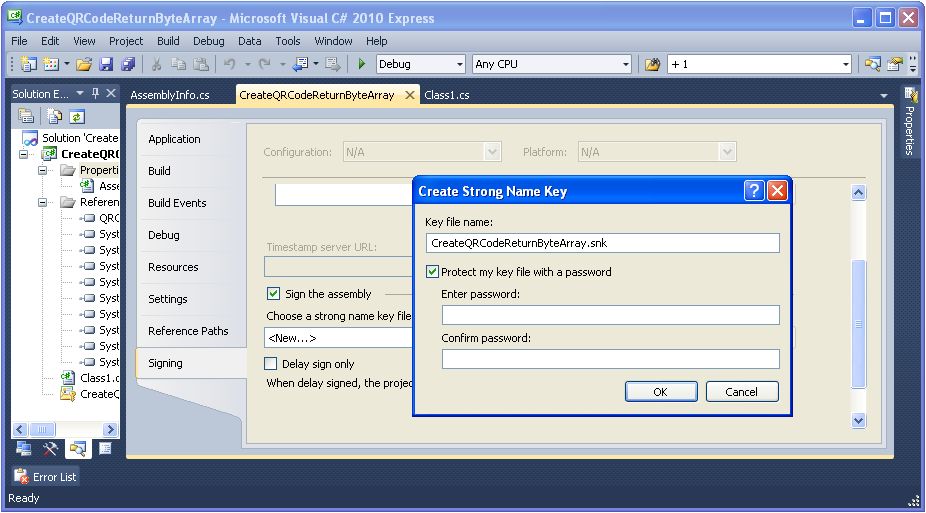Switch to the AssemblyInfo.cs tab
Image resolution: width=926 pixels, height=513 pixels.
click(170, 95)
